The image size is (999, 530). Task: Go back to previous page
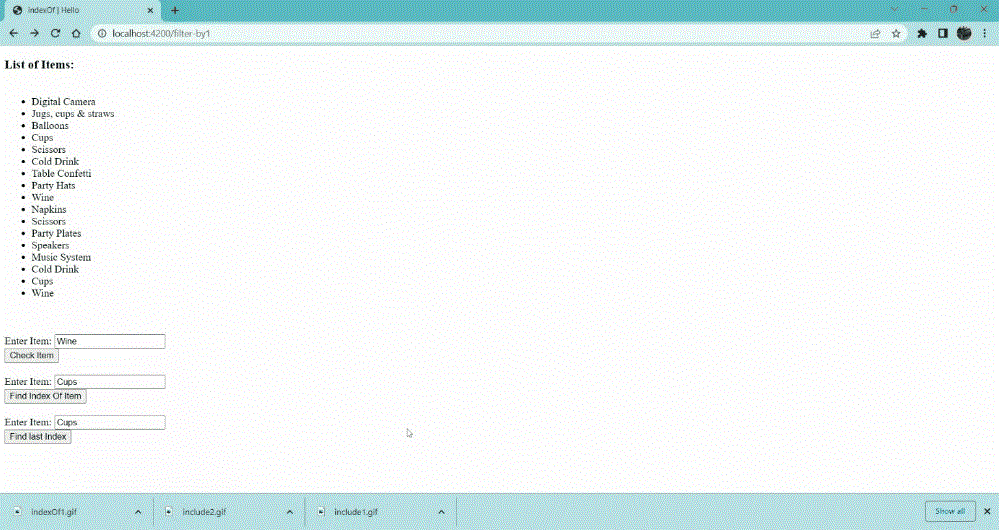[x=14, y=33]
